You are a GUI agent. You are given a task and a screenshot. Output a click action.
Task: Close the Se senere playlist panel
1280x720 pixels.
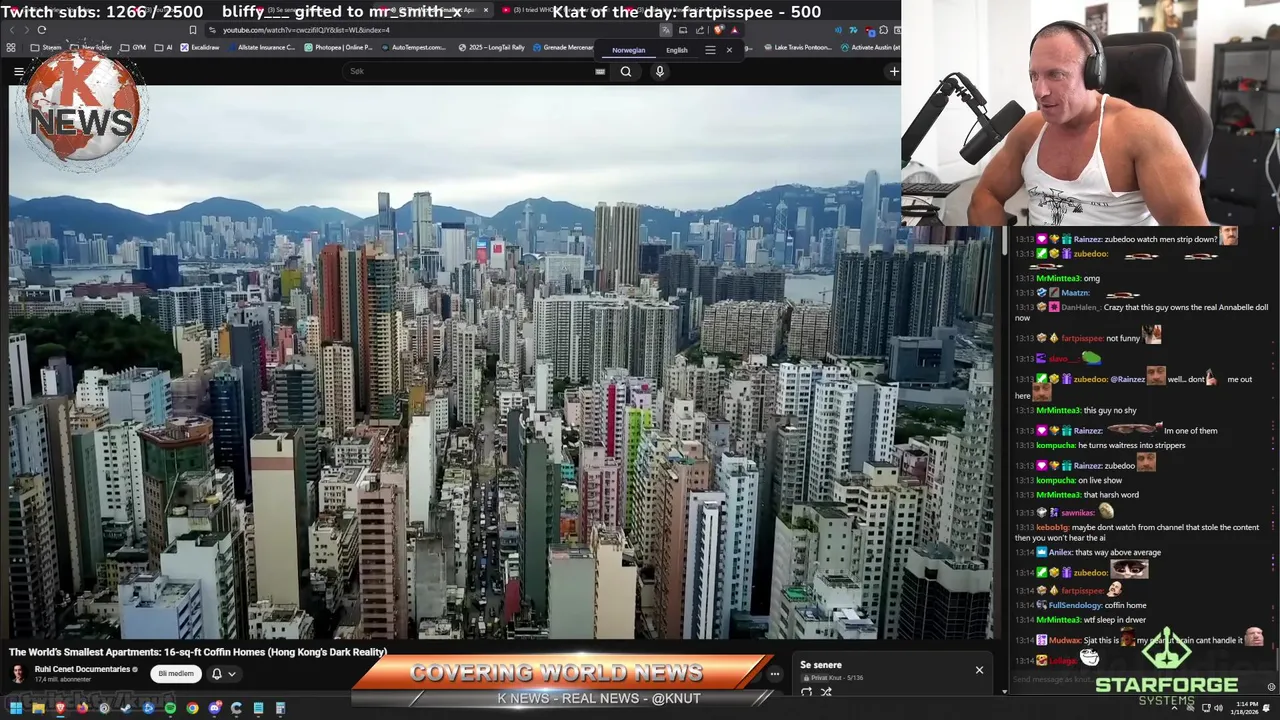(x=979, y=670)
